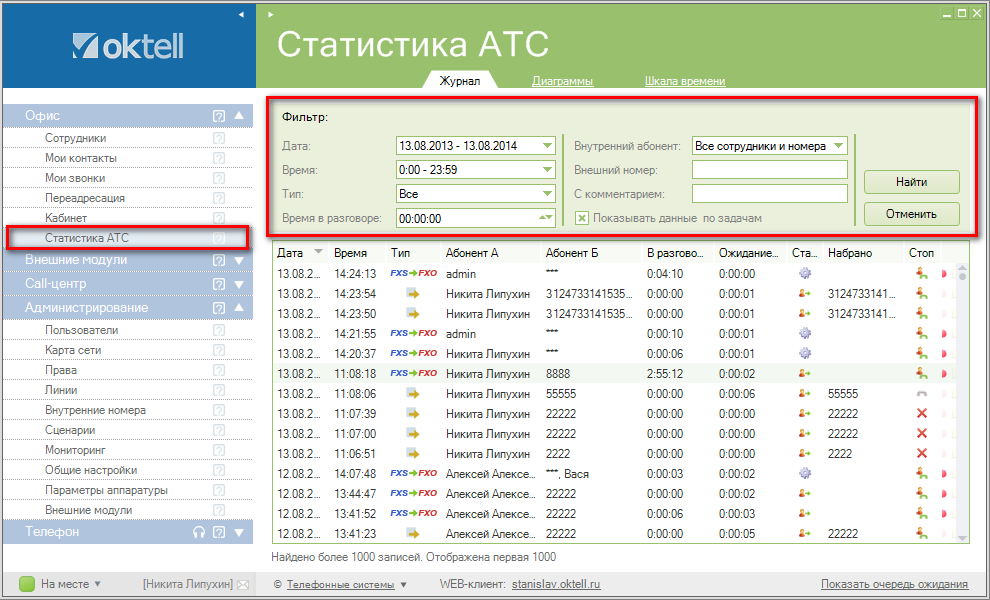This screenshot has width=990, height=600.
Task: Open the Внутренний абонент dropdown
Action: (838, 146)
